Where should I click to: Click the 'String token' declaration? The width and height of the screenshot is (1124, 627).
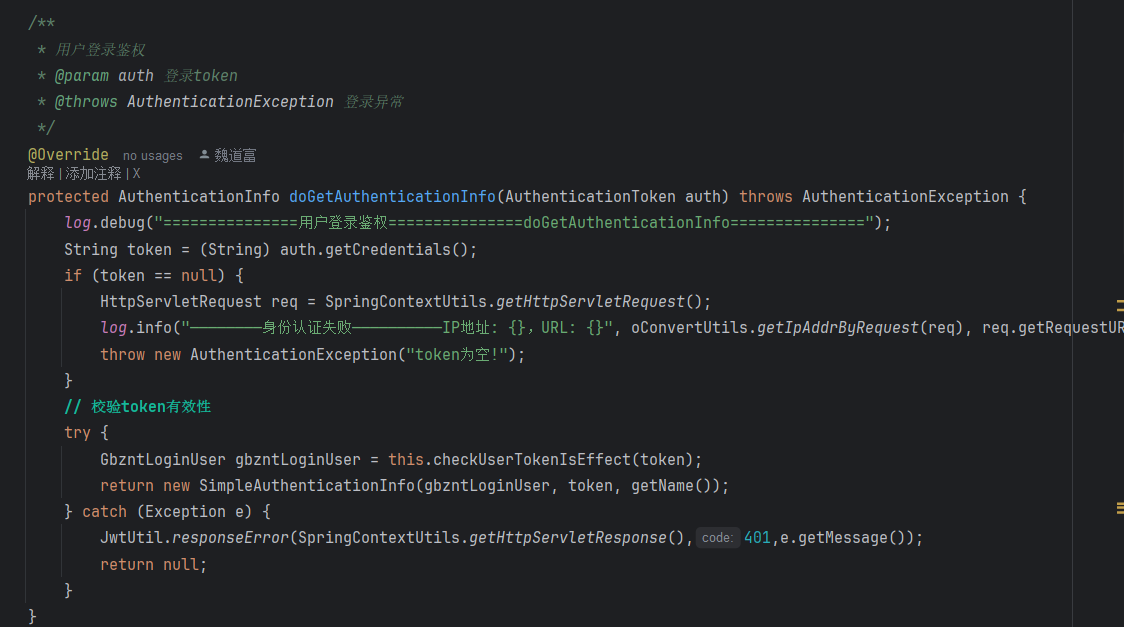(x=118, y=249)
